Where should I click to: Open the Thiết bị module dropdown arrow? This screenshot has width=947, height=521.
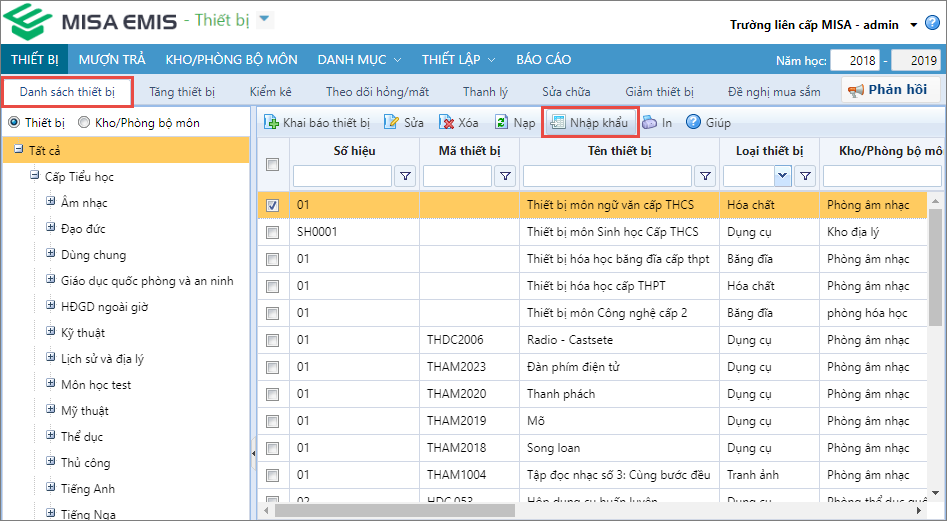point(264,19)
